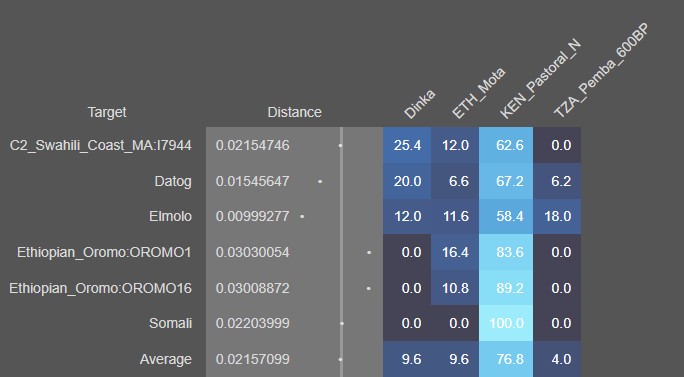Click the 100.0 cell in Somali row
The width and height of the screenshot is (684, 377).
[506, 323]
